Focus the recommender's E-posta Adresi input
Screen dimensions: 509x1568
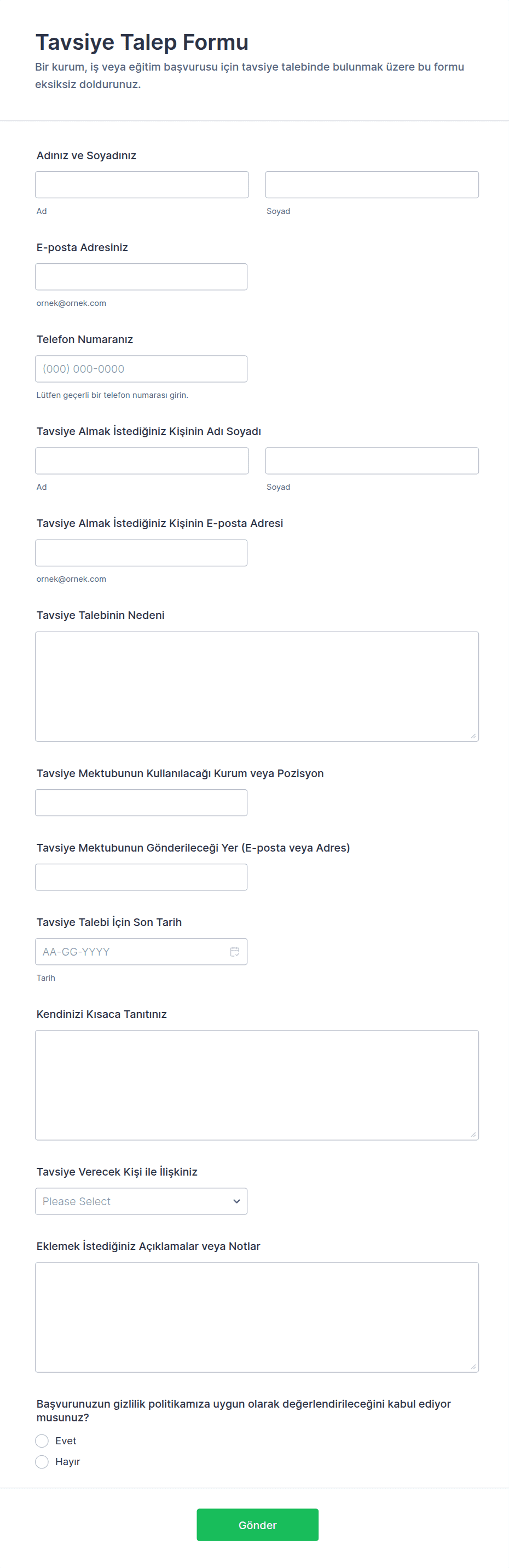(x=141, y=553)
